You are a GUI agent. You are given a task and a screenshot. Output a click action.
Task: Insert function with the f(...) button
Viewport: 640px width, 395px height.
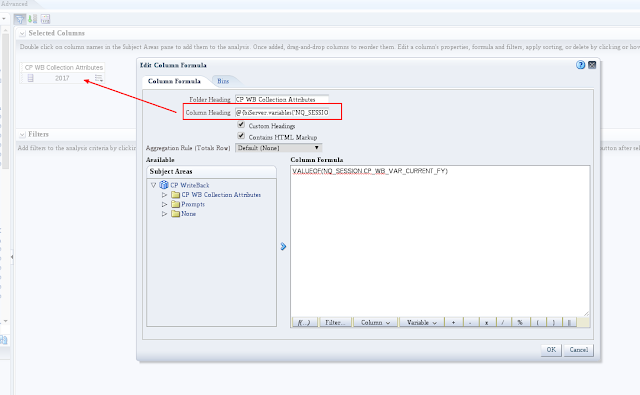(x=304, y=322)
